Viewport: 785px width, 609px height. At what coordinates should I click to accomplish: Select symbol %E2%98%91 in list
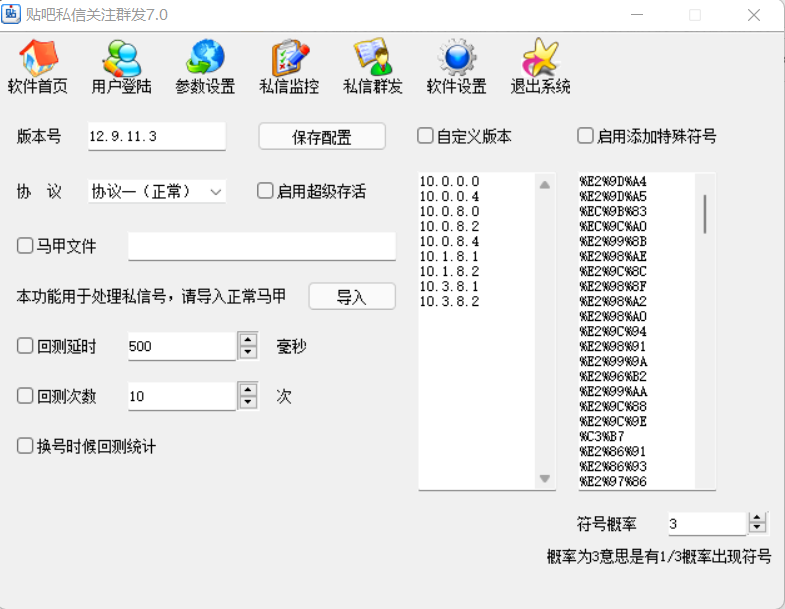coord(613,347)
